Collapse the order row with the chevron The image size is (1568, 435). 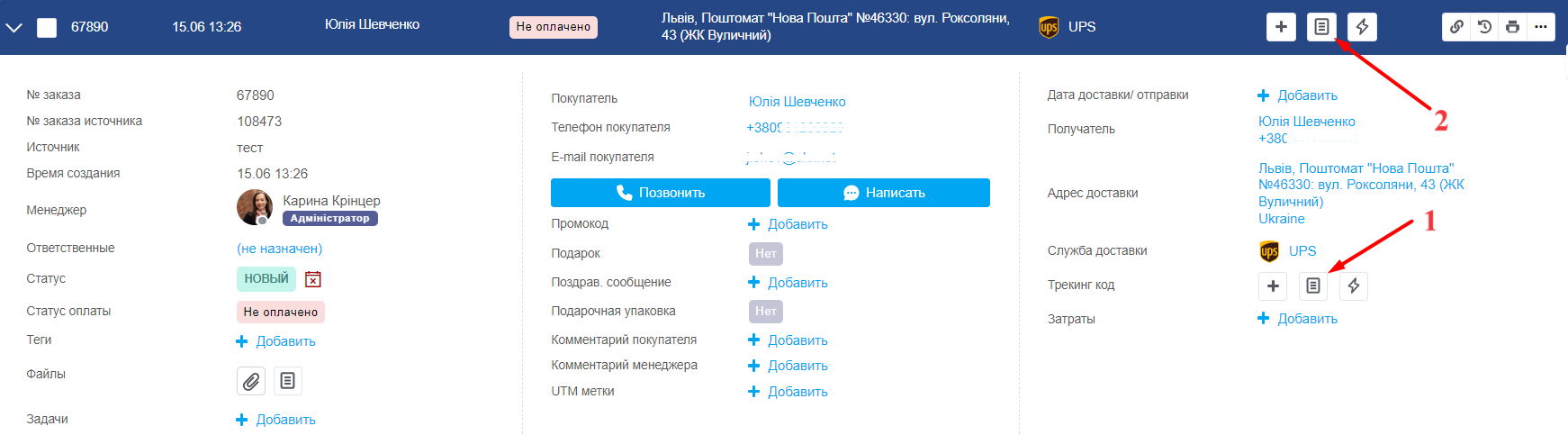(x=14, y=27)
